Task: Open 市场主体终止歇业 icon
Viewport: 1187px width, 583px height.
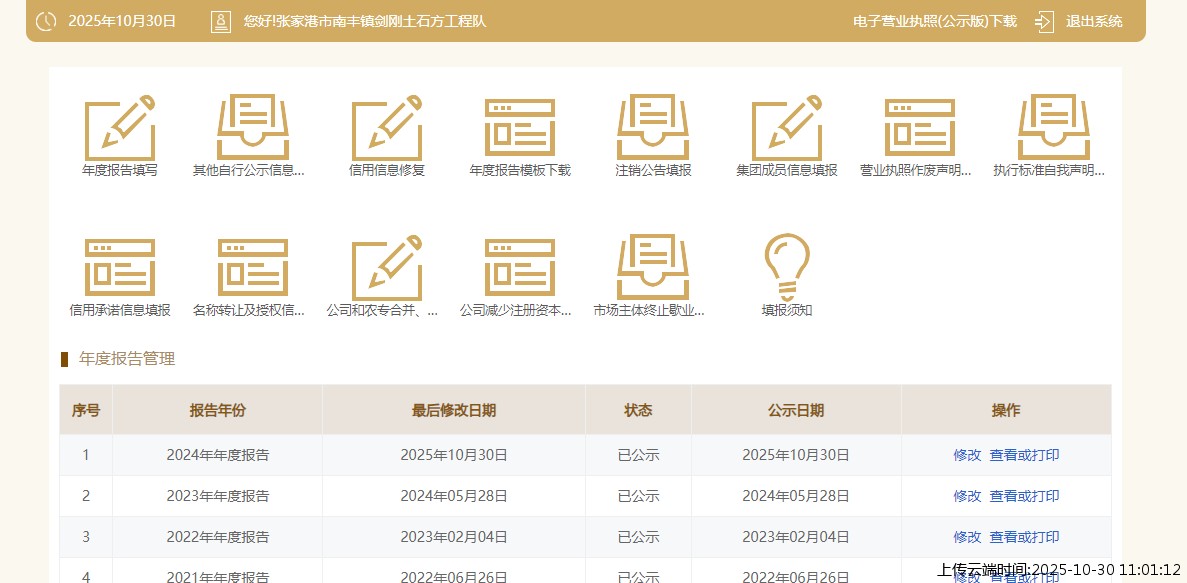Action: [x=653, y=268]
